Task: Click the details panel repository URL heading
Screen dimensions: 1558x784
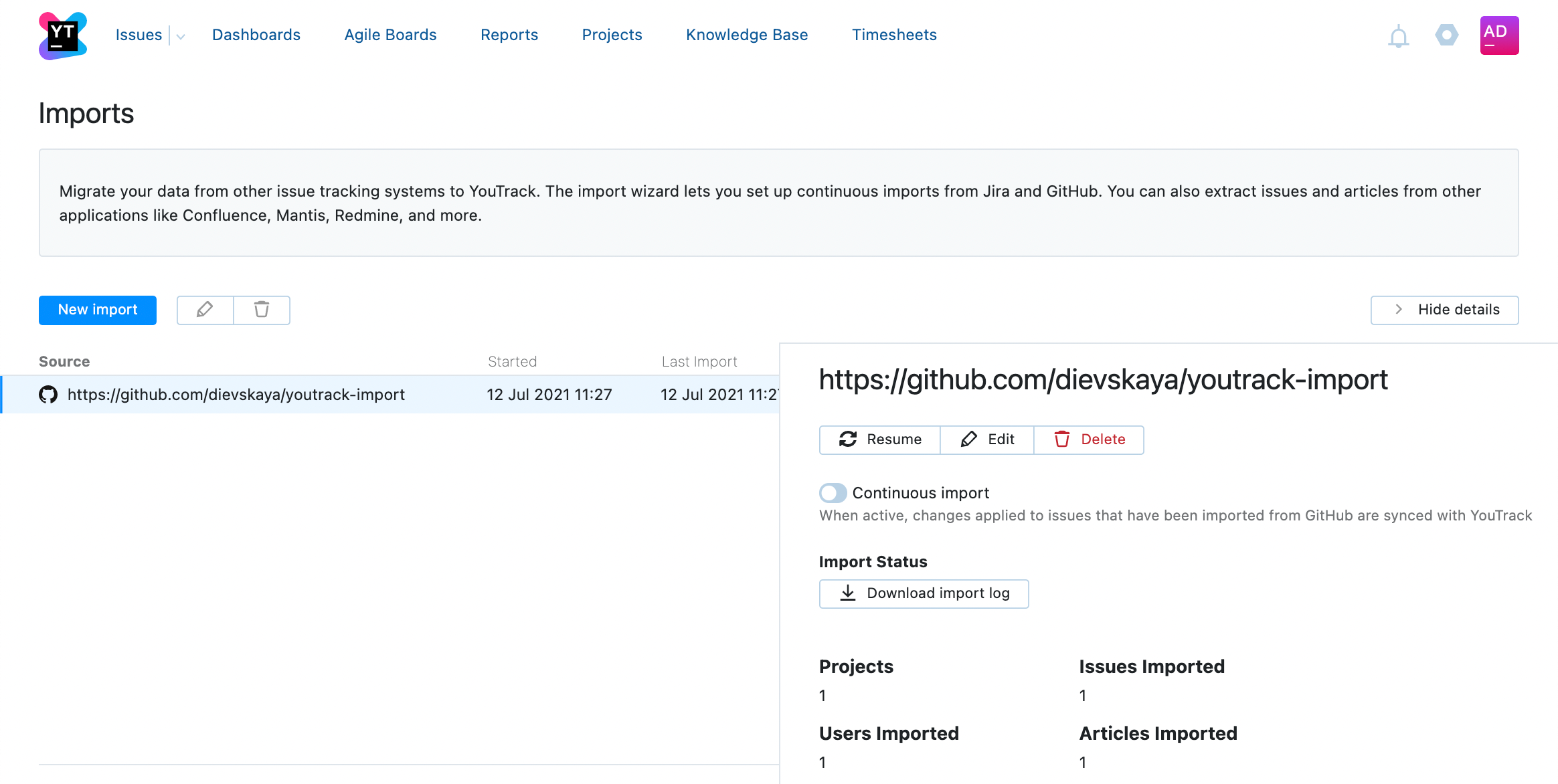Action: point(1103,380)
